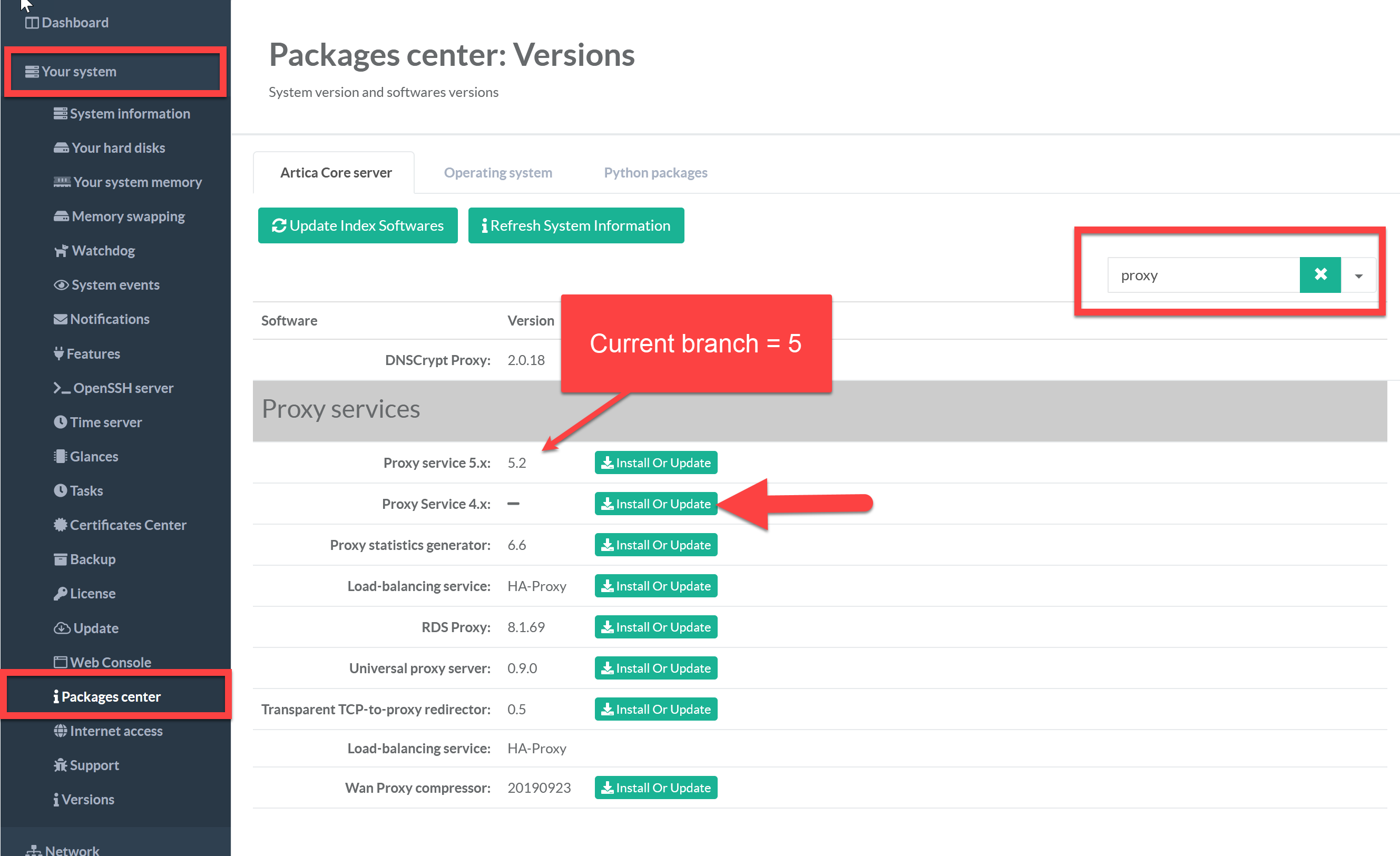Open the Dashboard sidebar item
Image resolution: width=1400 pixels, height=856 pixels.
tap(74, 23)
